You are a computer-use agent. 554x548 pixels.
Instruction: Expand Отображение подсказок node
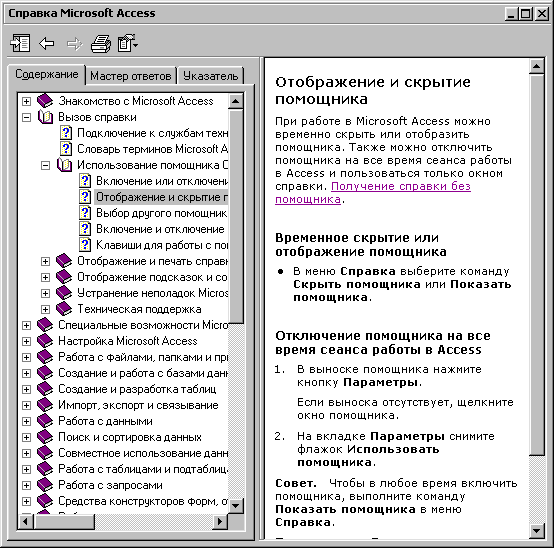click(46, 277)
